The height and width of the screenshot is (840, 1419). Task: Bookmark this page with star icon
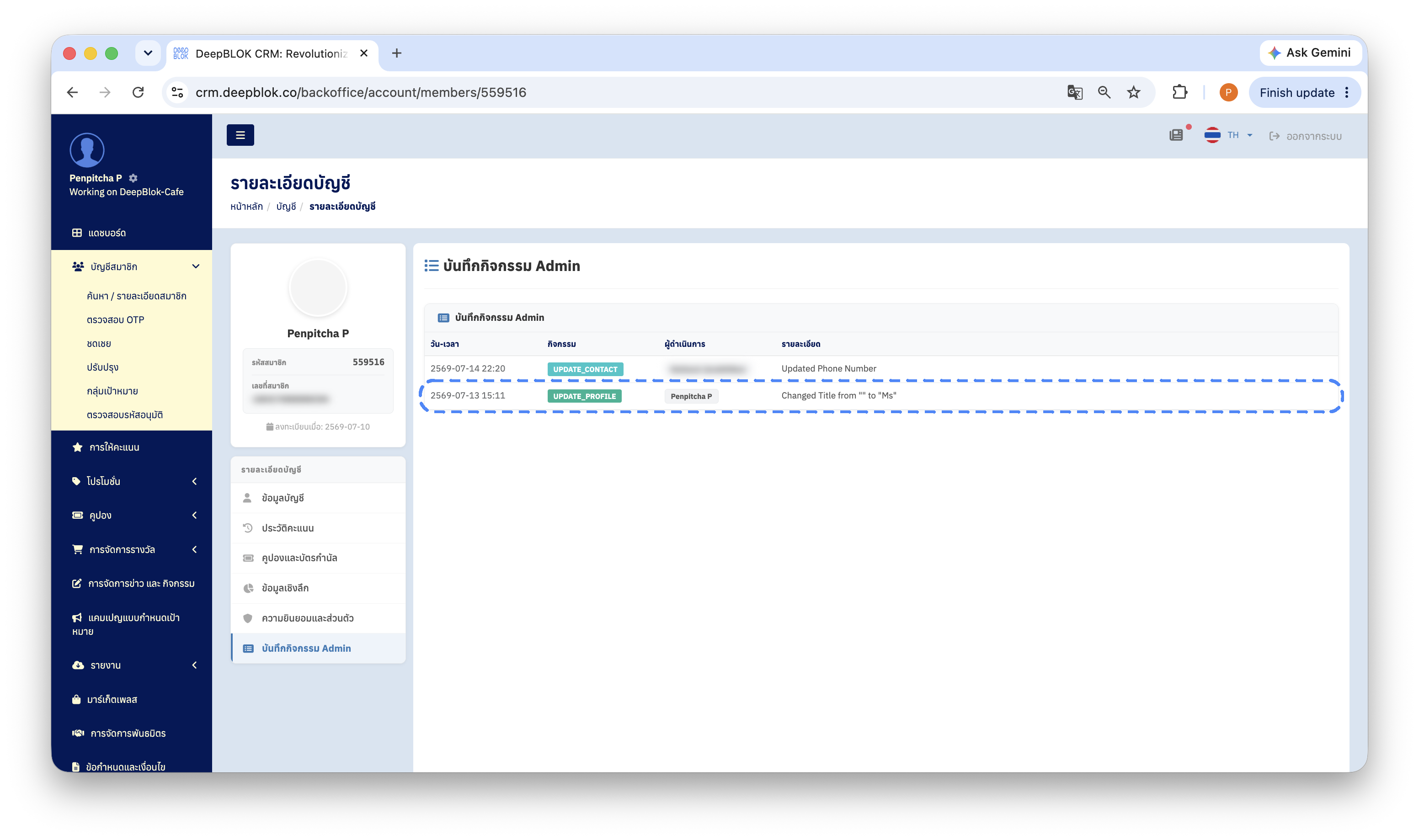click(1133, 92)
